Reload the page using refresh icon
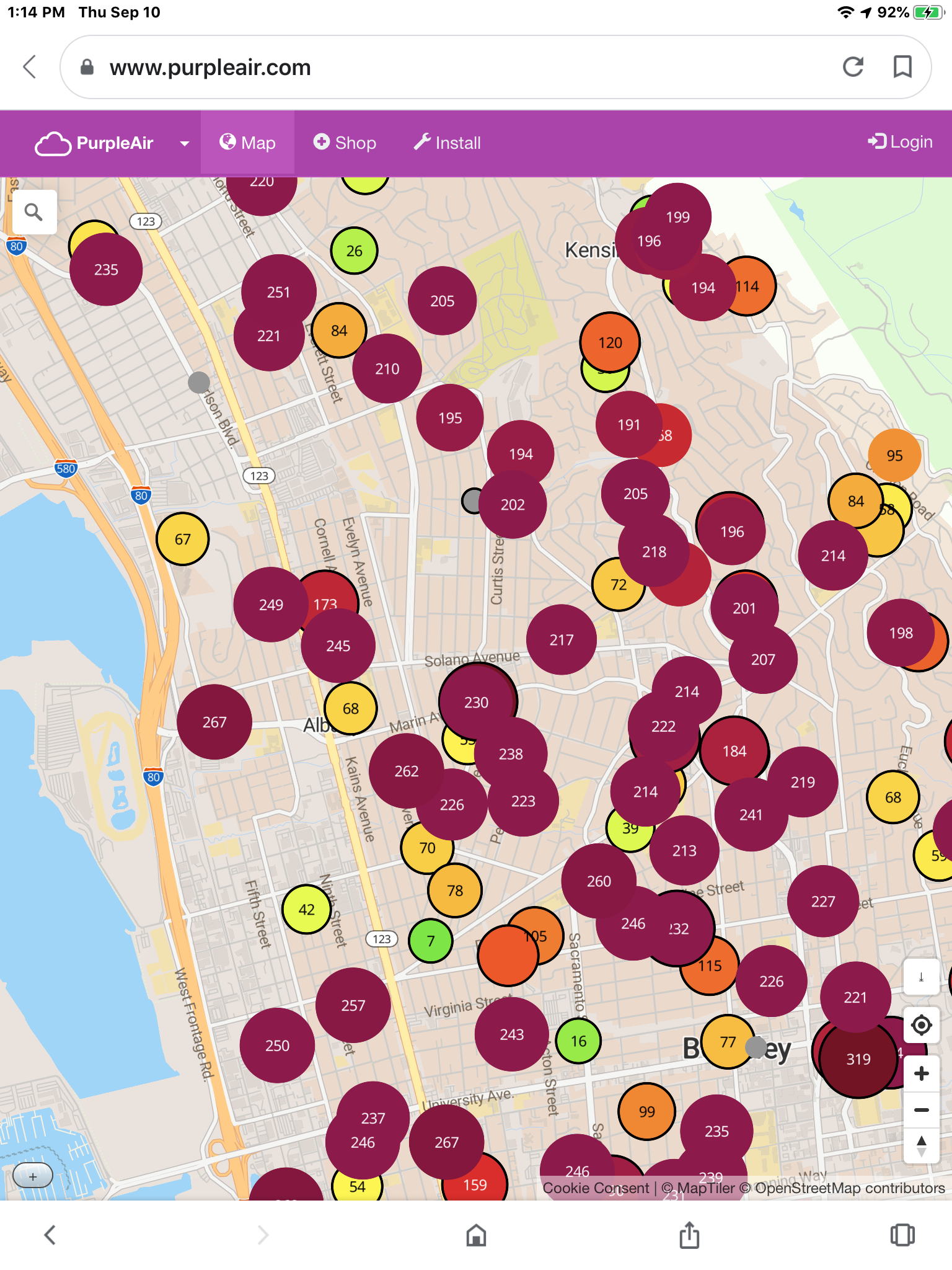 [x=853, y=67]
